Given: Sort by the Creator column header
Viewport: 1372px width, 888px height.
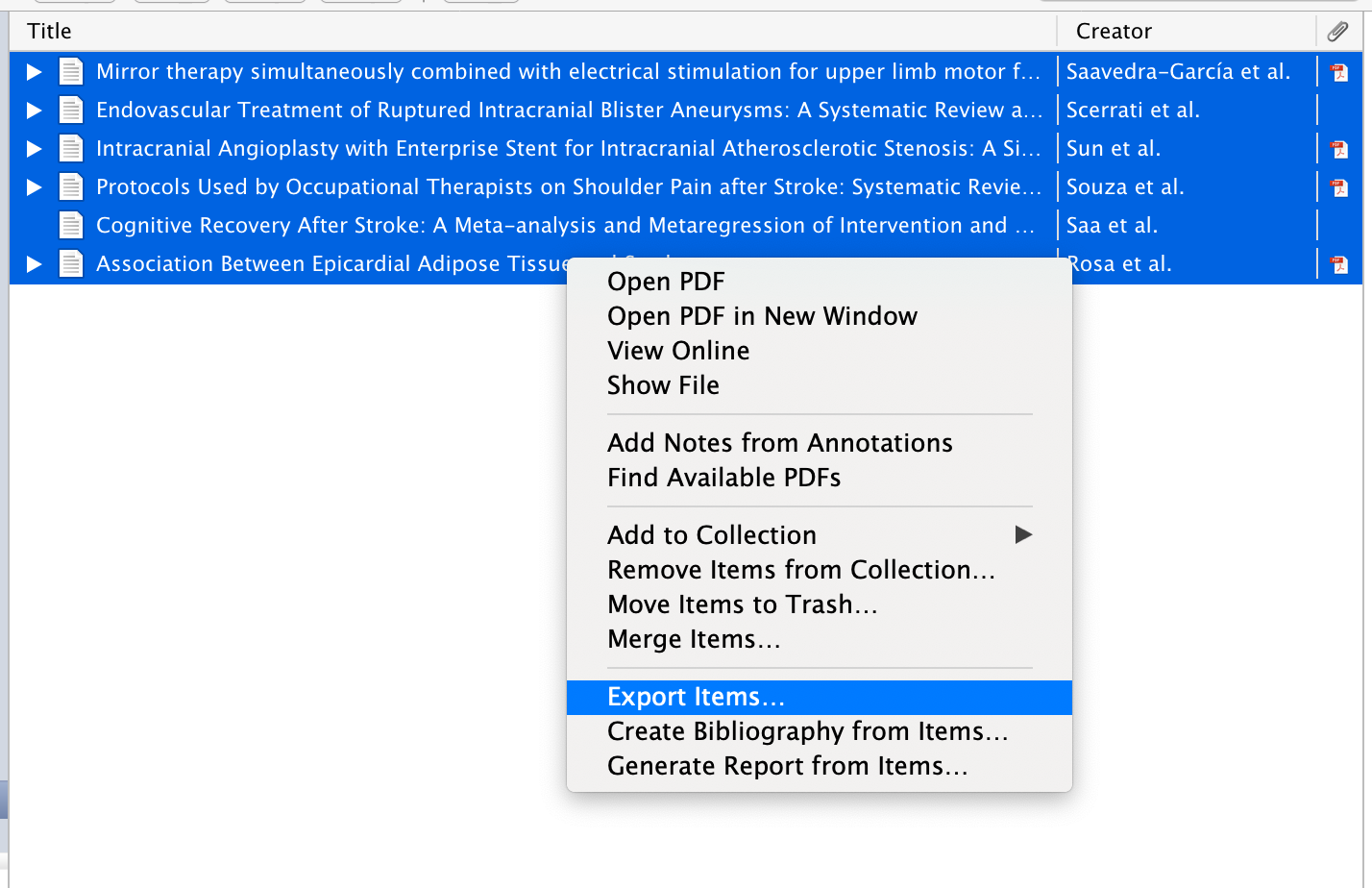Looking at the screenshot, I should (x=1114, y=32).
